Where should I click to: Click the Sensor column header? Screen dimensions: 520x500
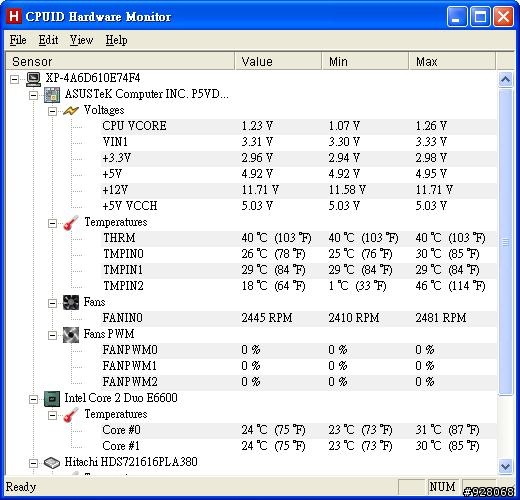(120, 61)
